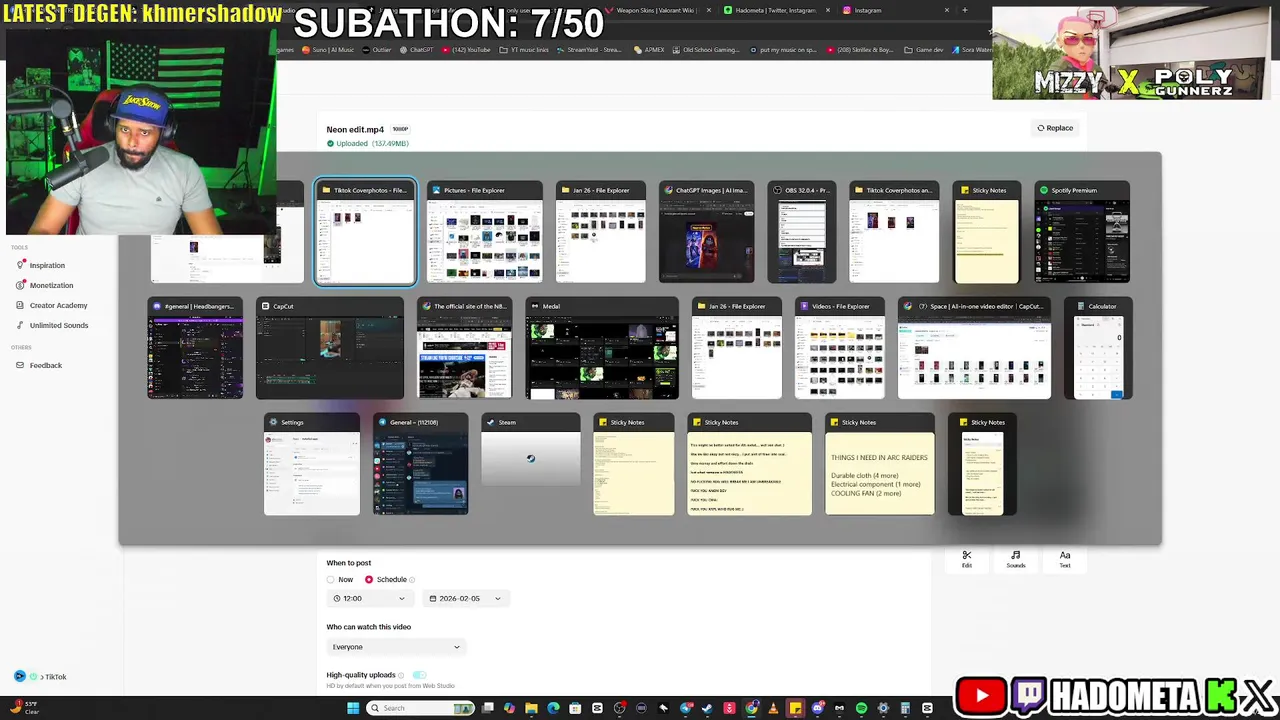The image size is (1280, 720).
Task: Open the APMEX bookmark
Action: tap(649, 50)
